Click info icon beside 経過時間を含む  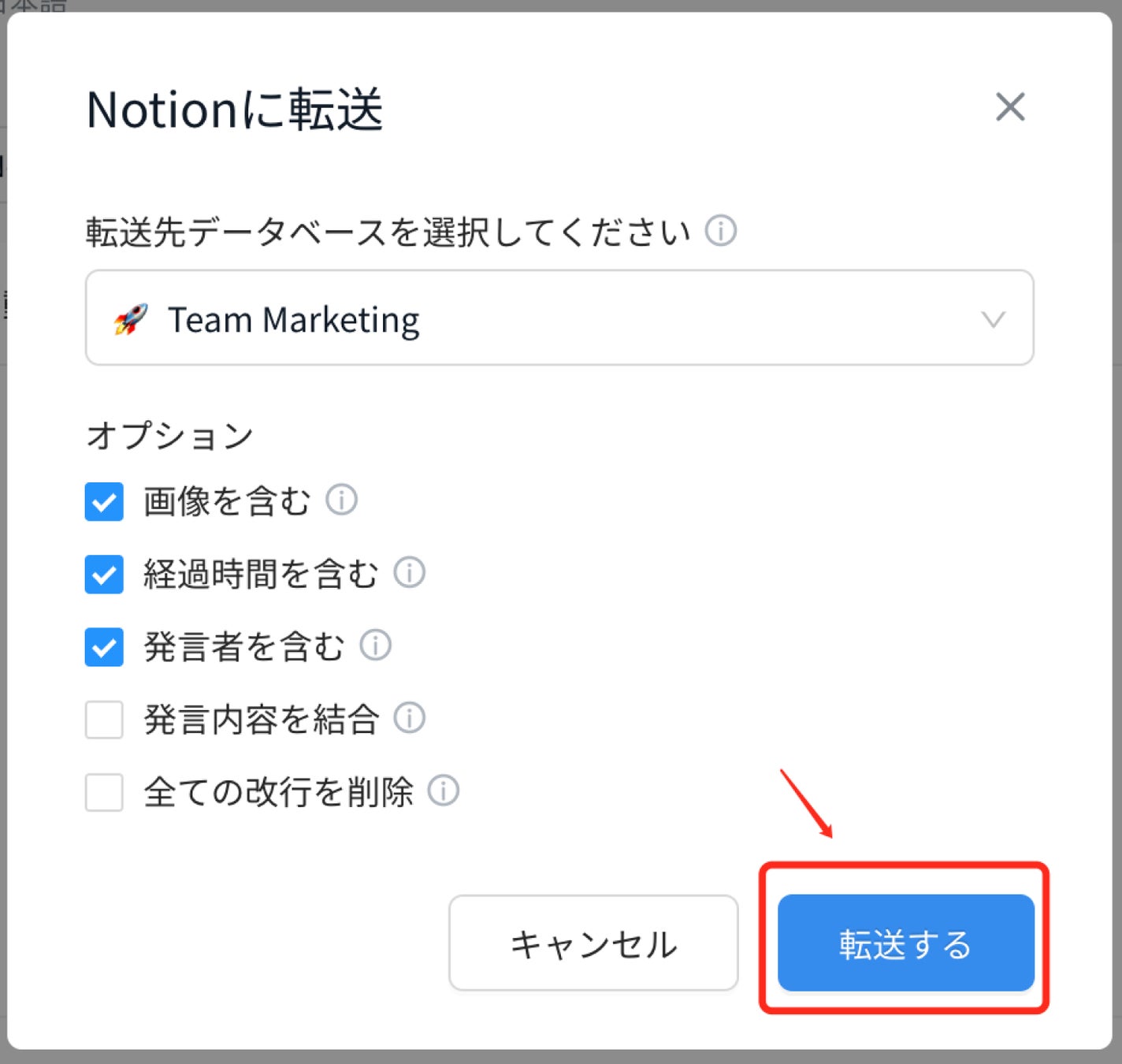(x=409, y=572)
